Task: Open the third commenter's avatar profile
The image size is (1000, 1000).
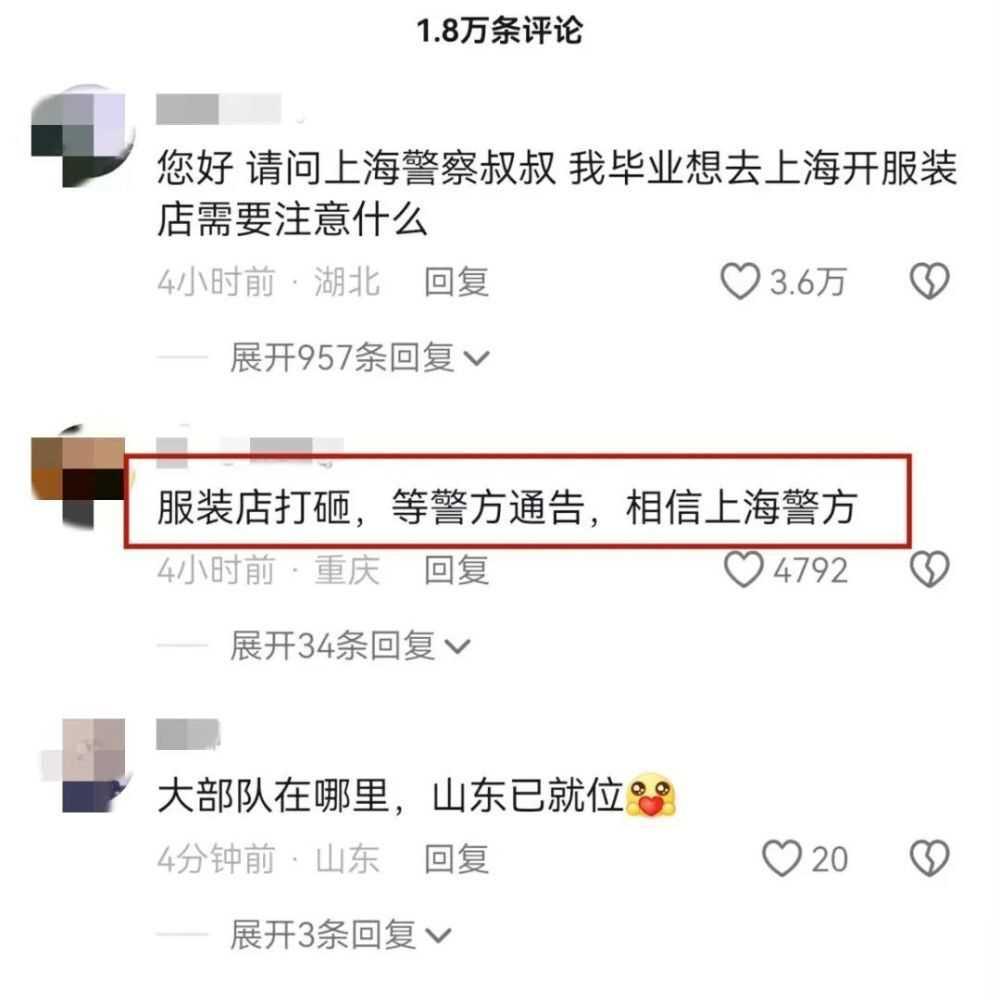Action: (x=87, y=765)
